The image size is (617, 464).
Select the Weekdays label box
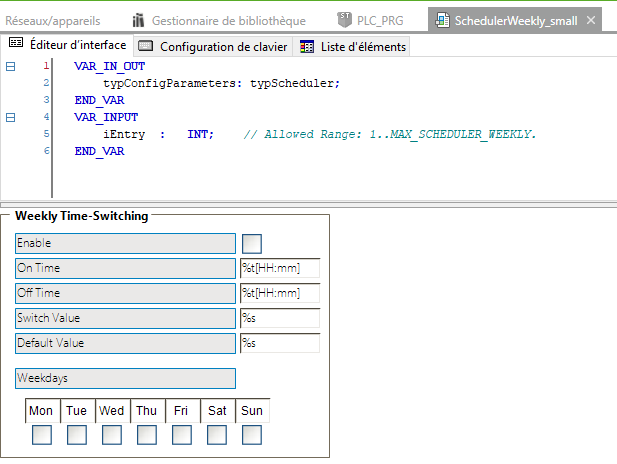click(x=125, y=378)
